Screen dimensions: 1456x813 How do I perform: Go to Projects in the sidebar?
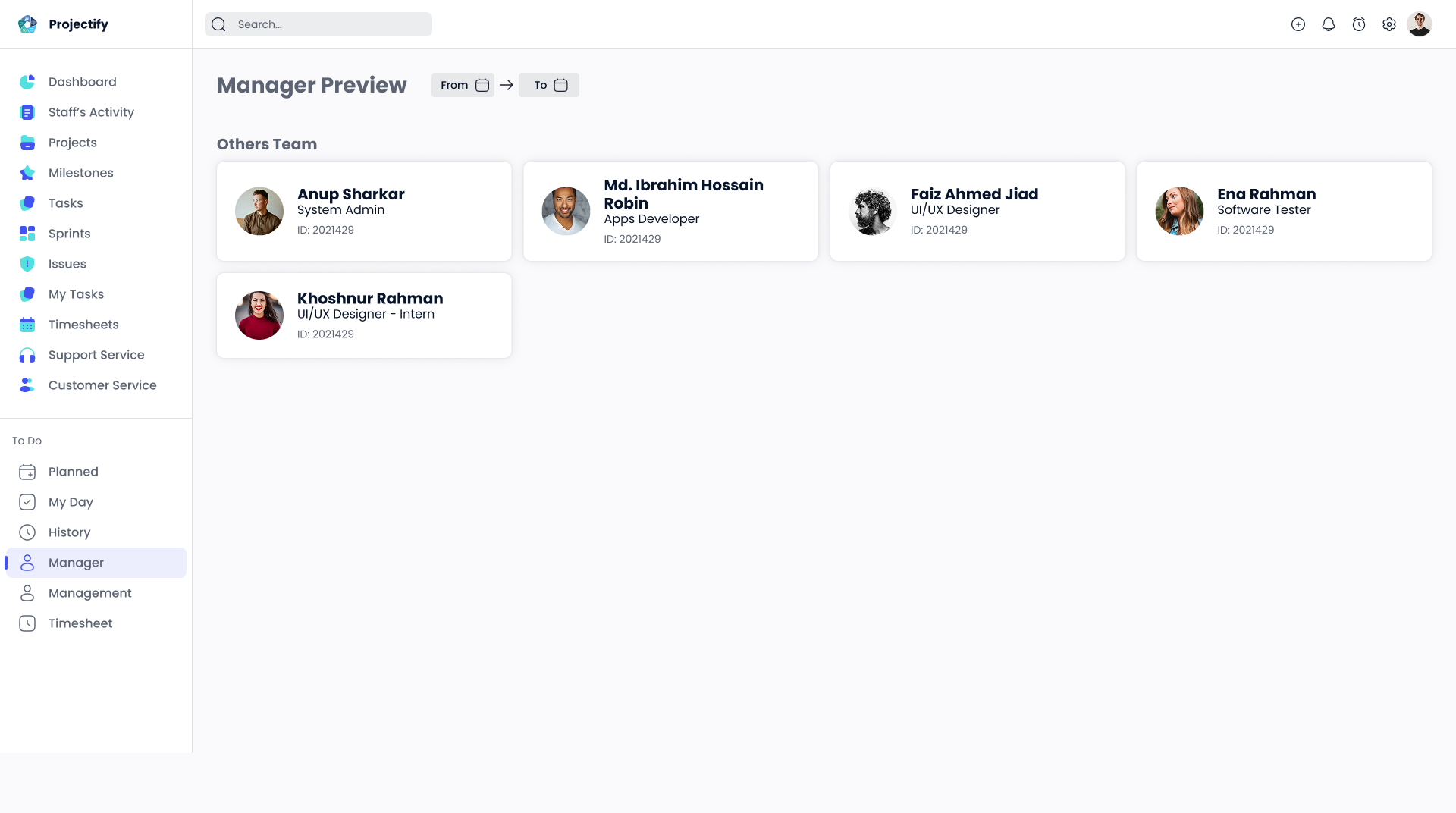[73, 143]
